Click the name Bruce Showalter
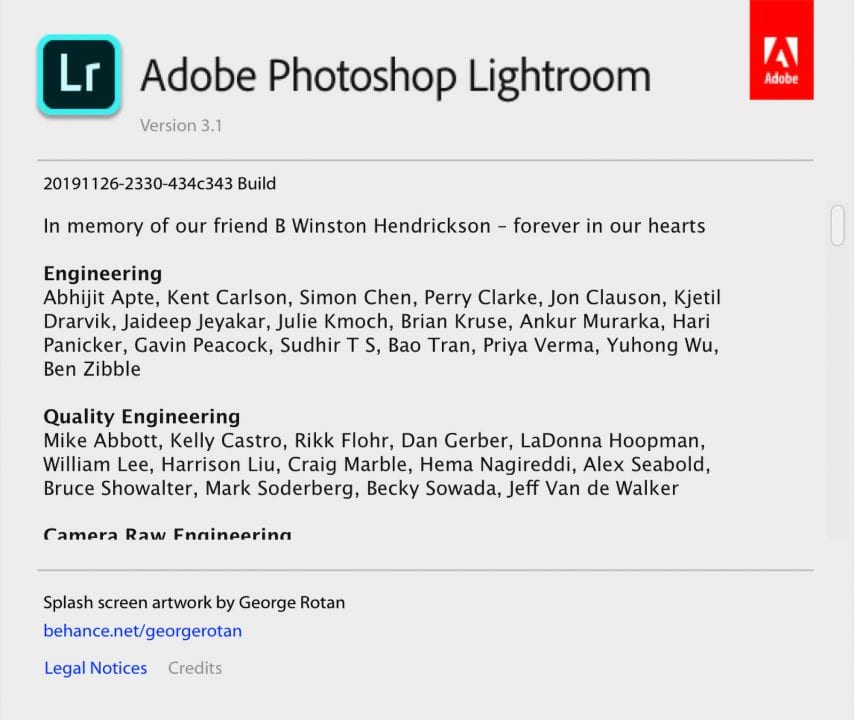This screenshot has height=720, width=854. (118, 489)
